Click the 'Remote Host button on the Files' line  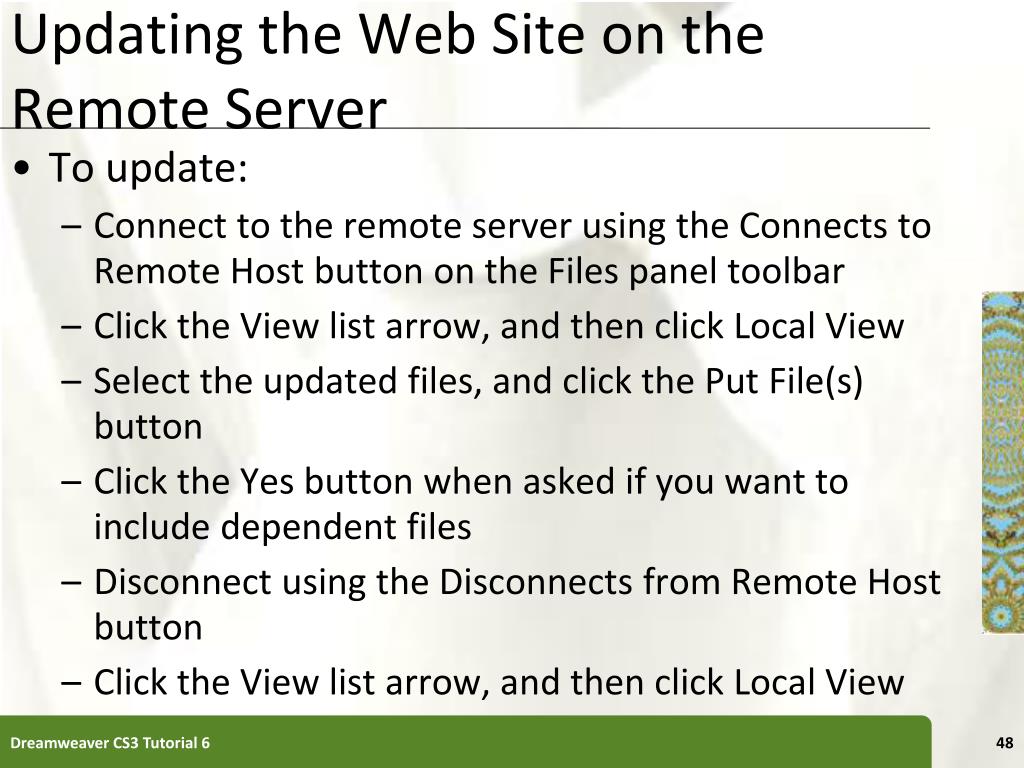[x=469, y=272]
